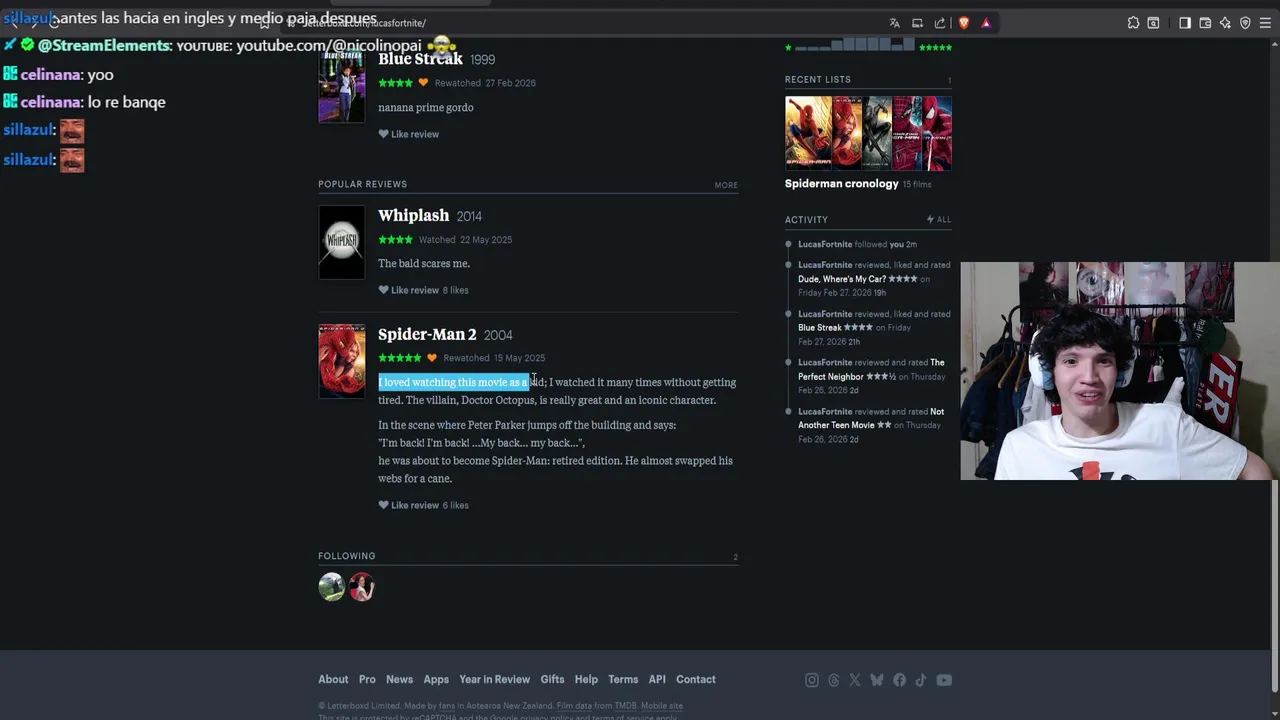Open About in footer menu

coord(333,679)
